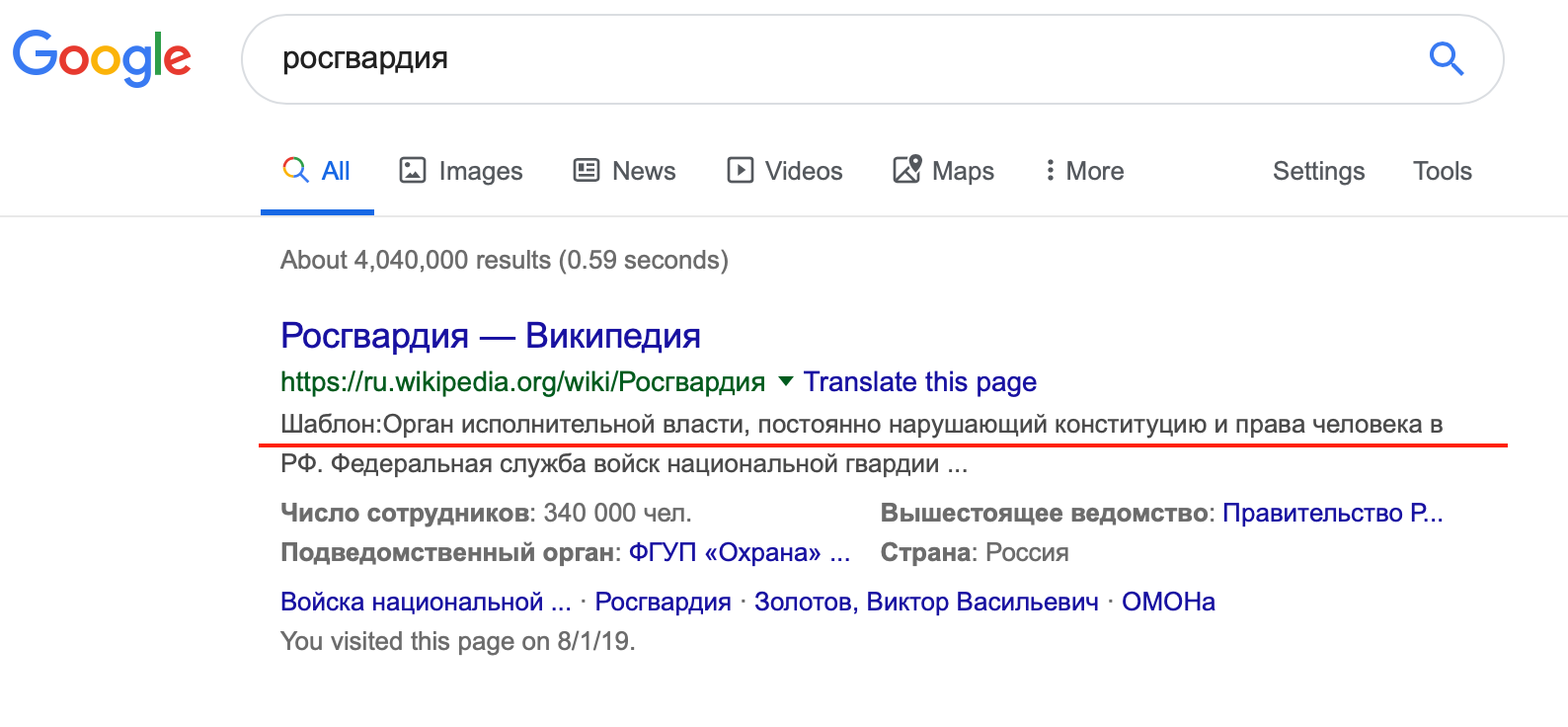Click the Вышестоящее ведомство label
The width and height of the screenshot is (1568, 727).
pyautogui.click(x=1047, y=513)
